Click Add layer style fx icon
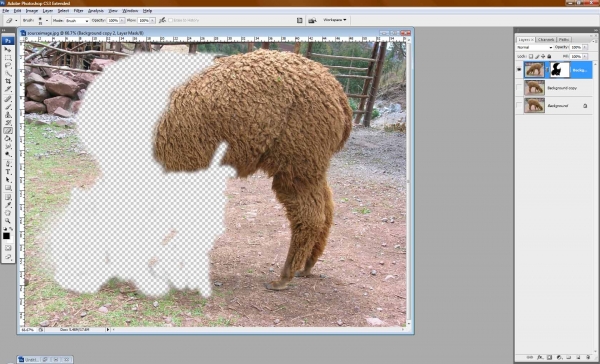 pos(540,357)
